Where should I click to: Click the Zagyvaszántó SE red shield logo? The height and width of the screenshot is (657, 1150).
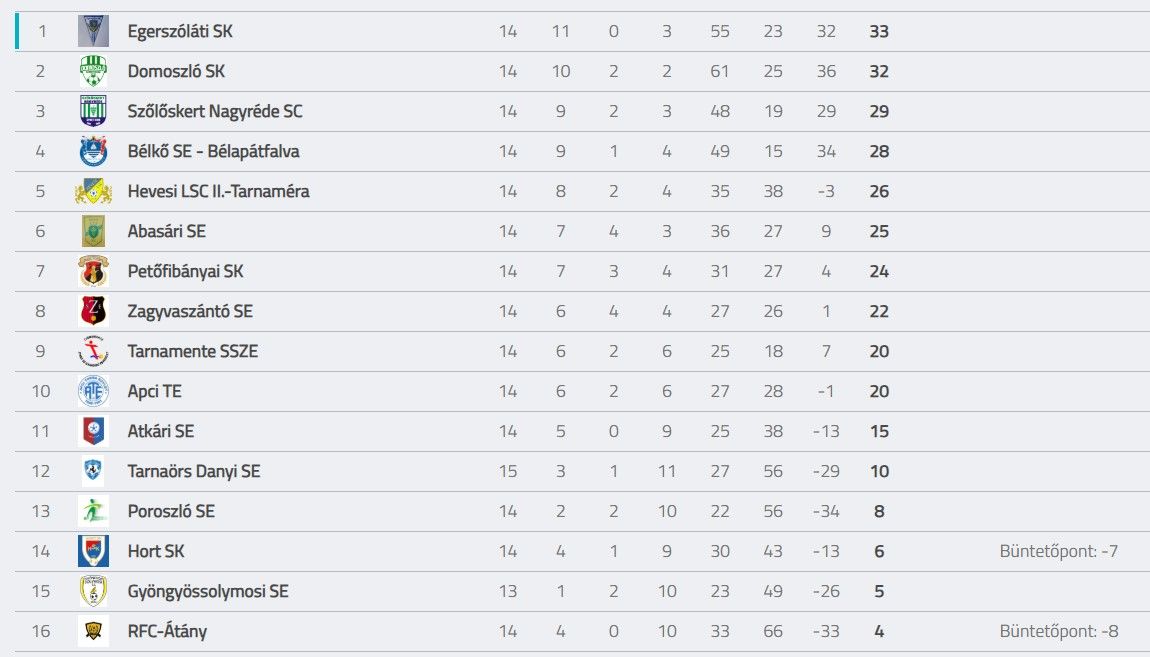[93, 311]
